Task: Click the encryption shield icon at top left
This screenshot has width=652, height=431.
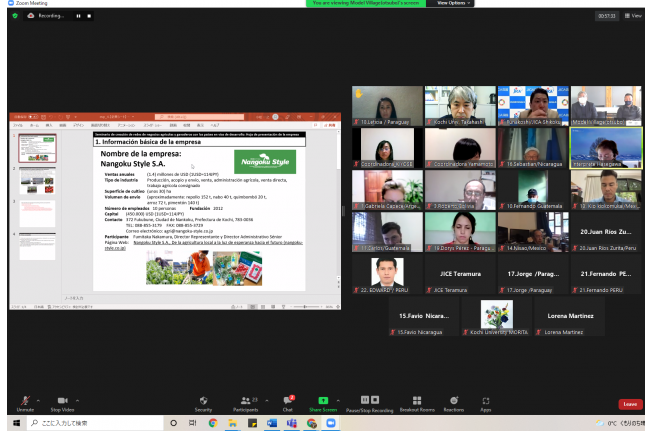Action: [x=15, y=16]
